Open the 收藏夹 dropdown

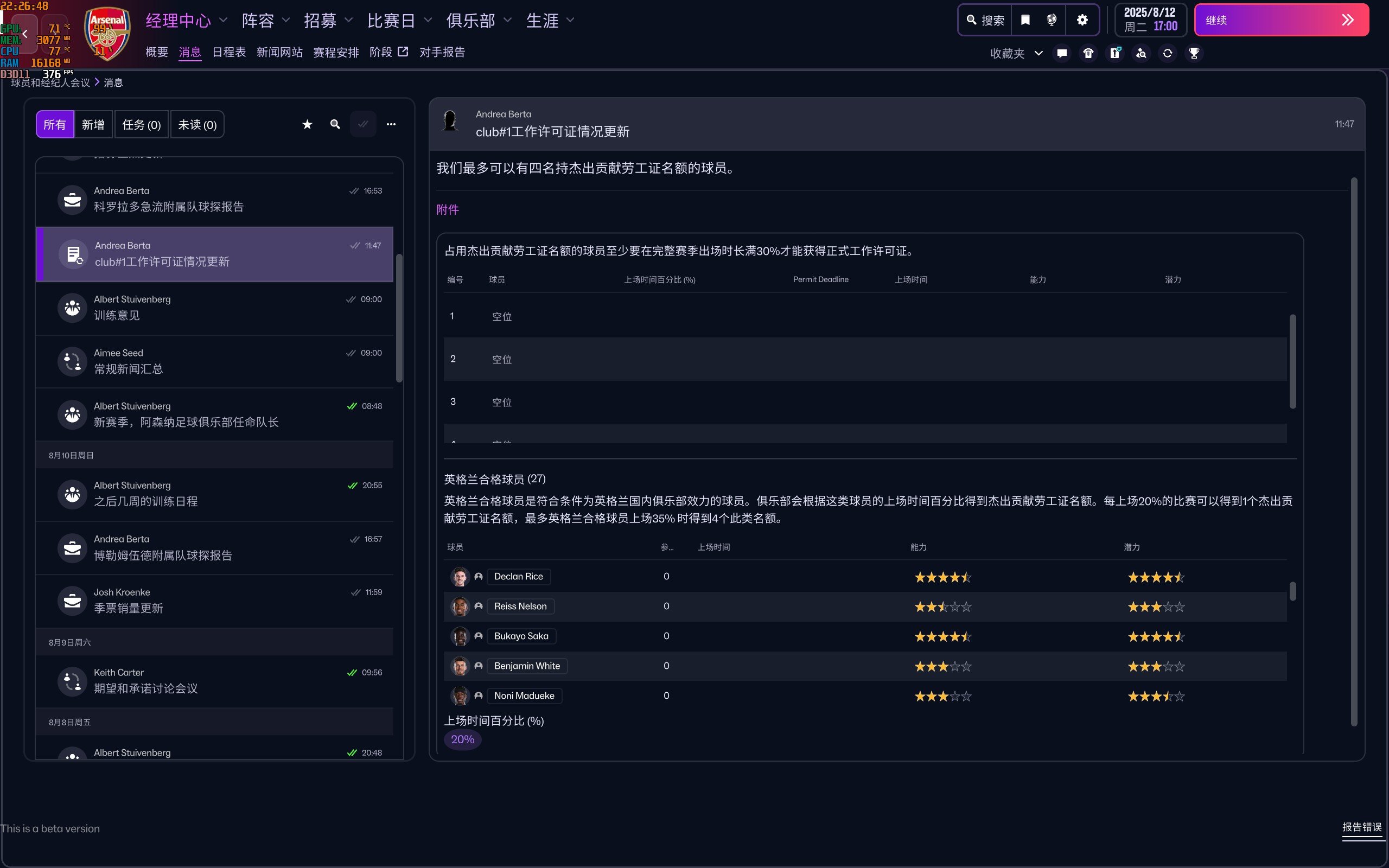[1016, 53]
